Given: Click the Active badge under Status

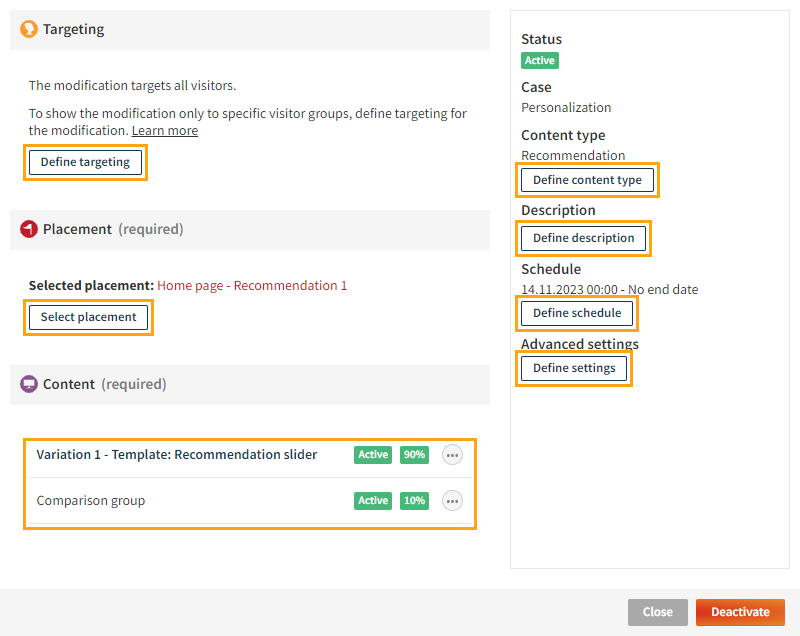Looking at the screenshot, I should pyautogui.click(x=539, y=60).
